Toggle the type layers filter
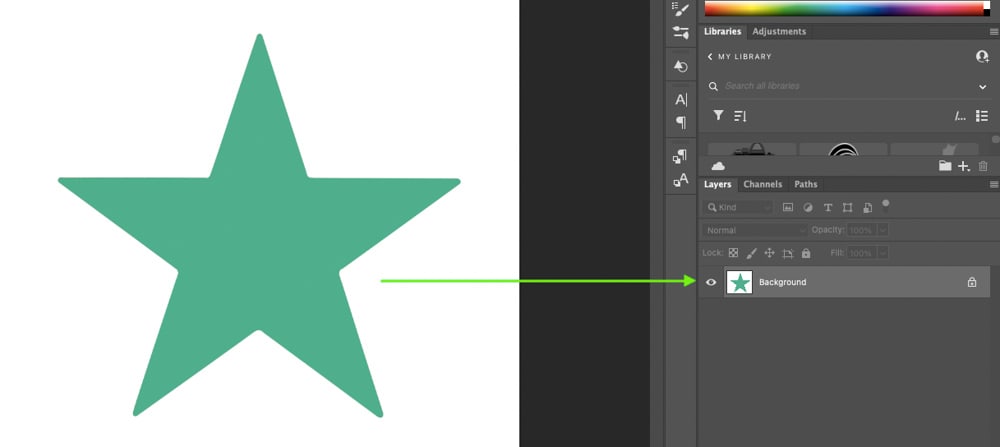The image size is (1000, 447). [x=828, y=207]
